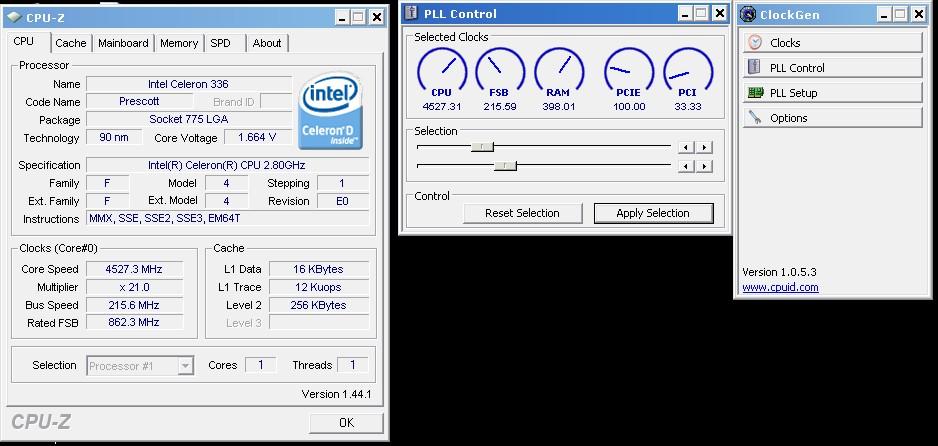Viewport: 938px width, 446px height.
Task: Click the Revision field E0
Action: point(342,201)
